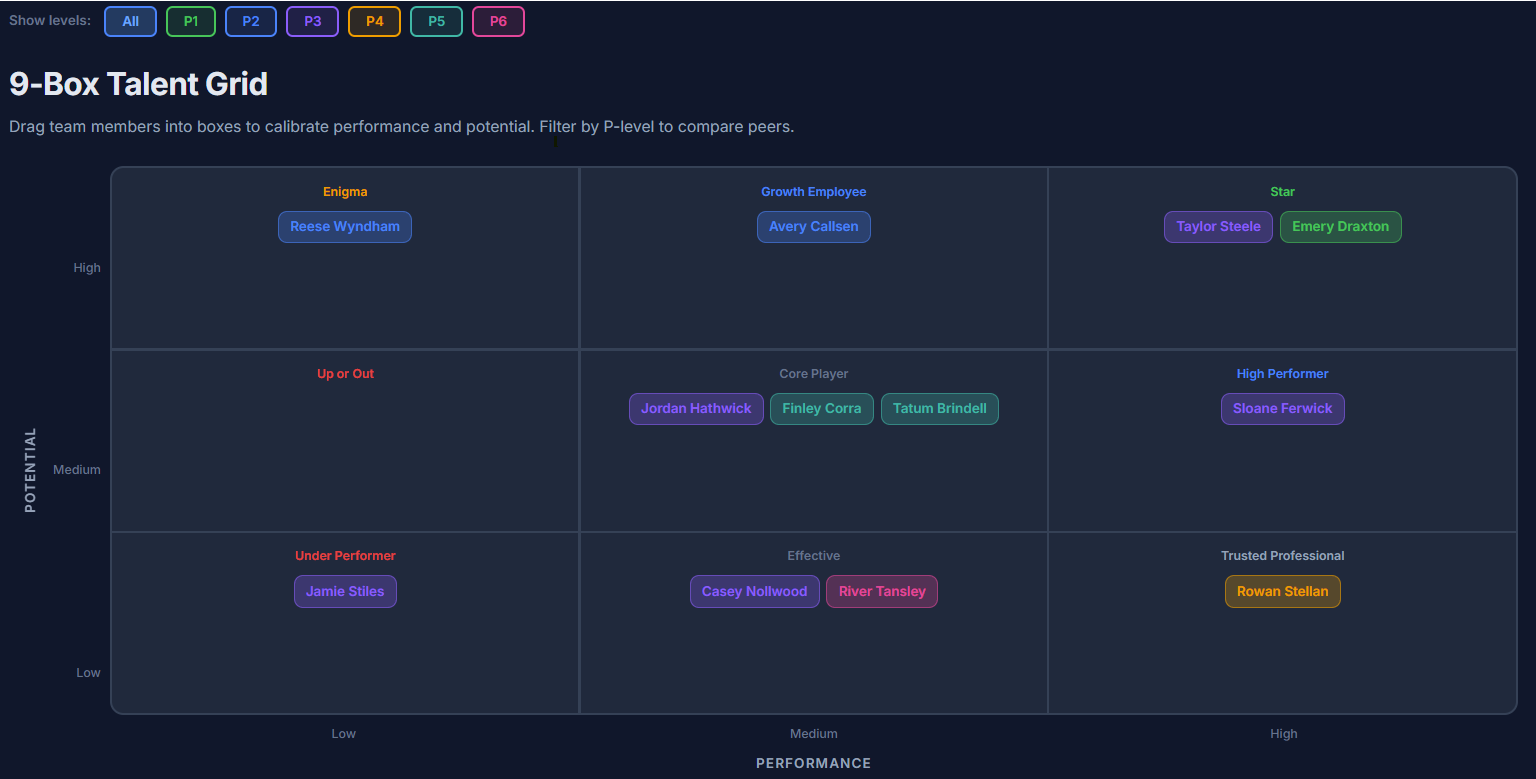This screenshot has width=1536, height=779.
Task: Click the empty Up or Out box
Action: pyautogui.click(x=345, y=460)
